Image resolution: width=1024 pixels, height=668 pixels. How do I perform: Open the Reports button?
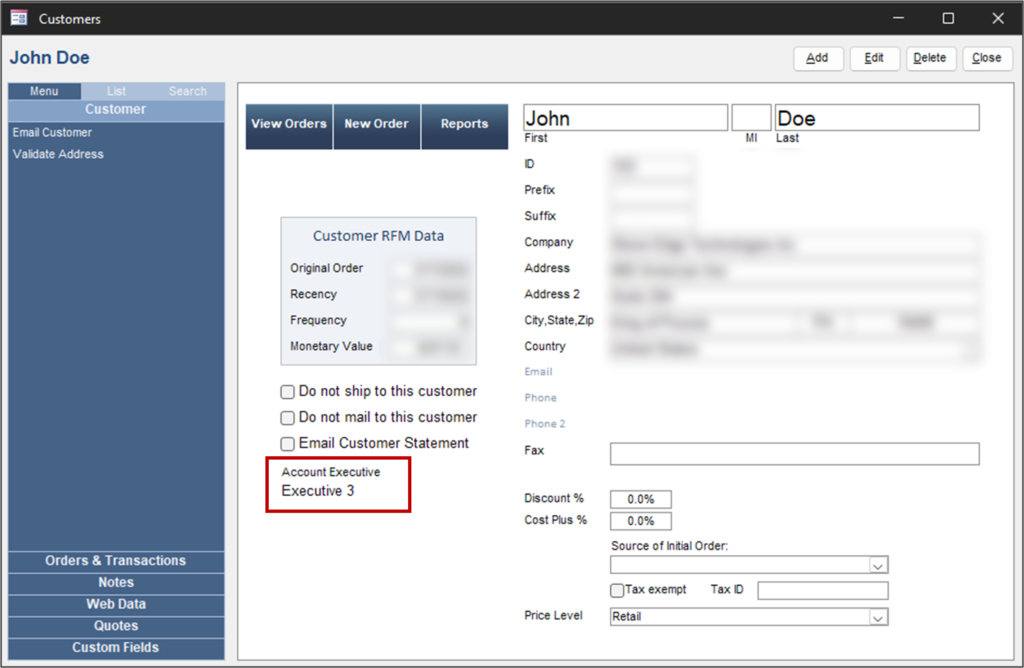(x=464, y=125)
